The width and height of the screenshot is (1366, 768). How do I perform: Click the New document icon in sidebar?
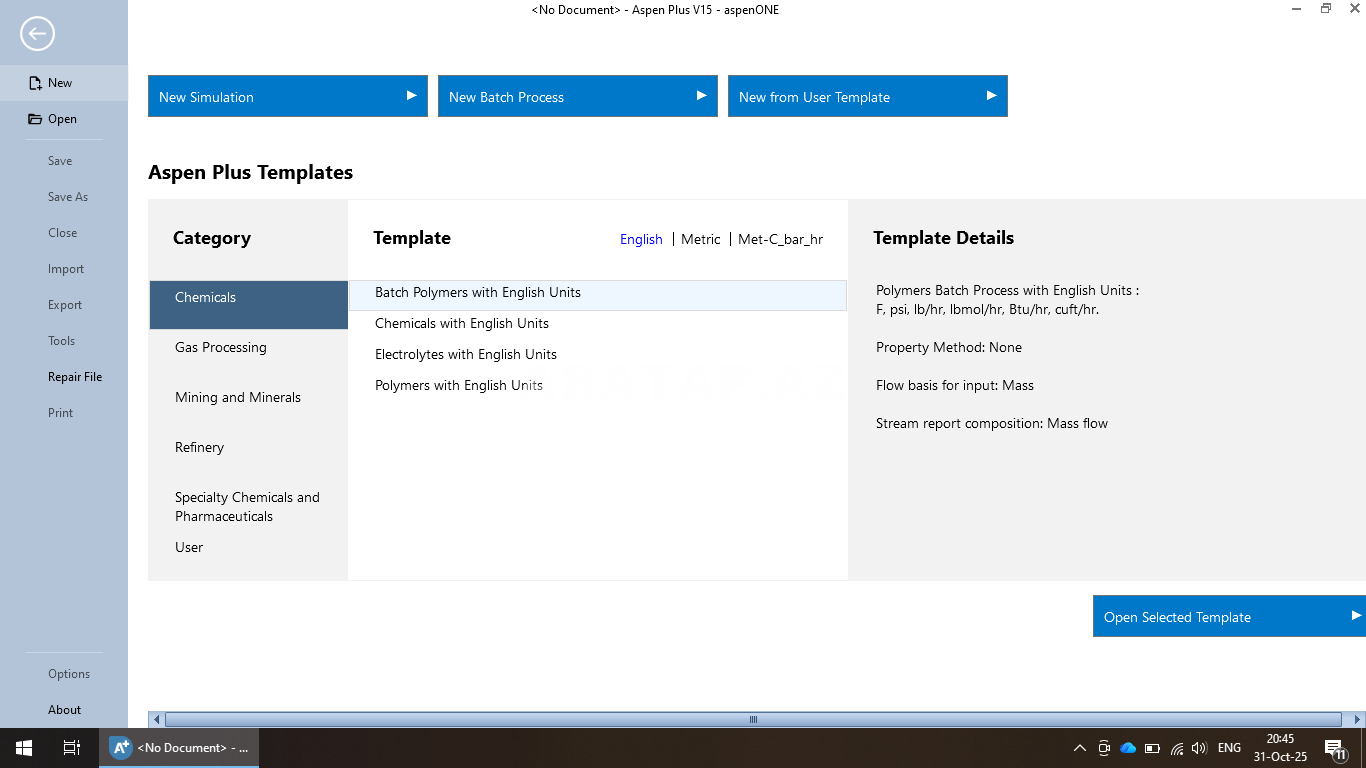[36, 83]
